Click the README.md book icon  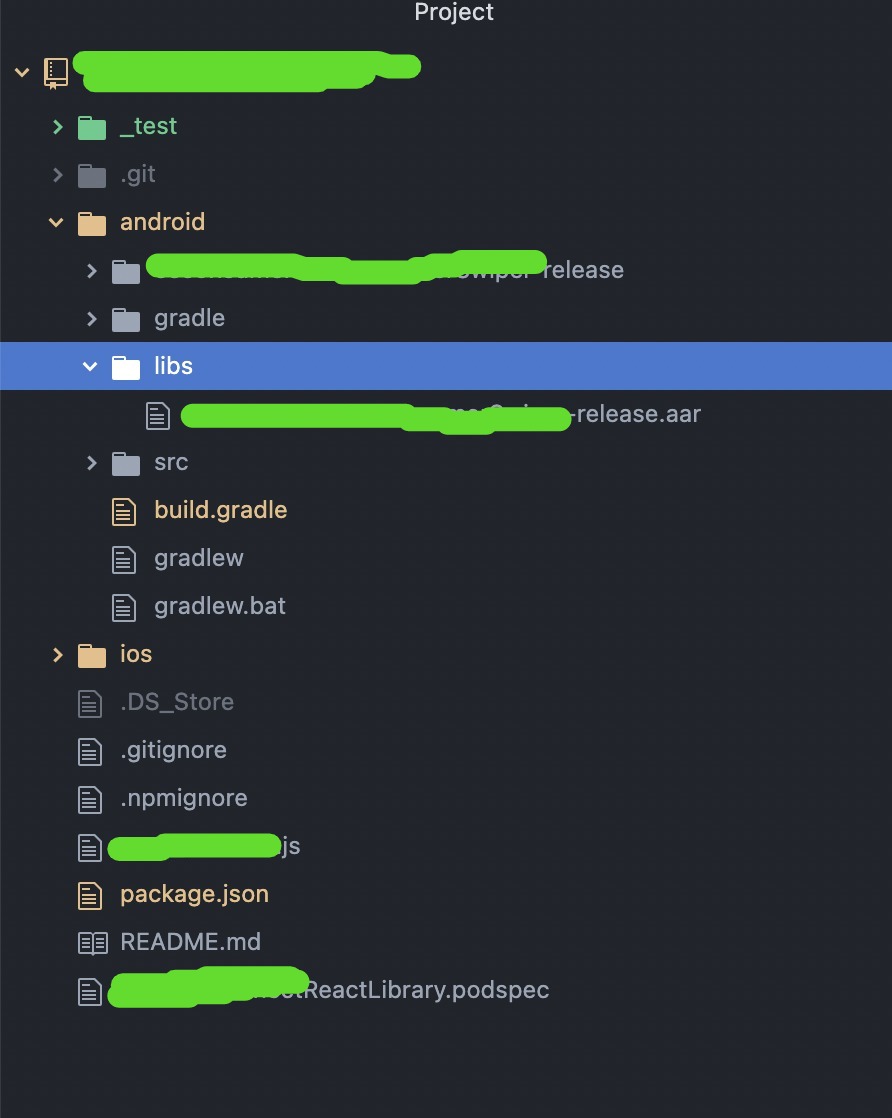pos(93,943)
